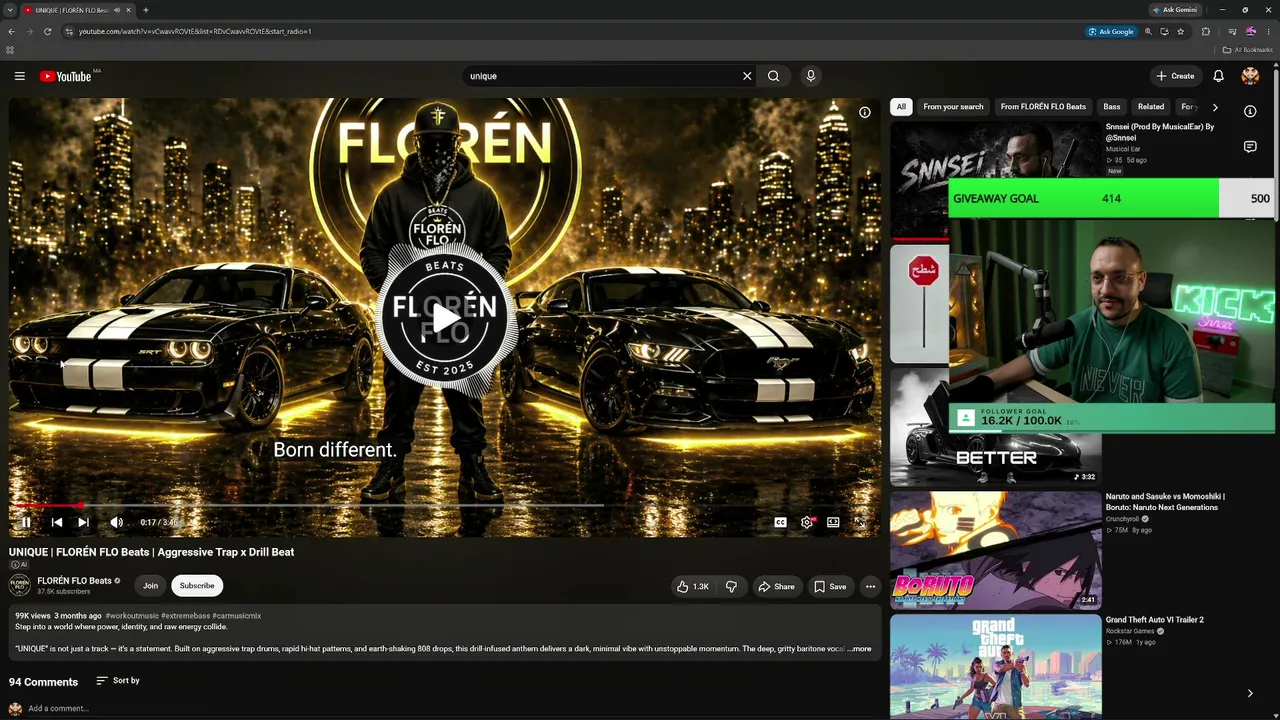Open the player settings gear
1280x720 pixels.
807,522
